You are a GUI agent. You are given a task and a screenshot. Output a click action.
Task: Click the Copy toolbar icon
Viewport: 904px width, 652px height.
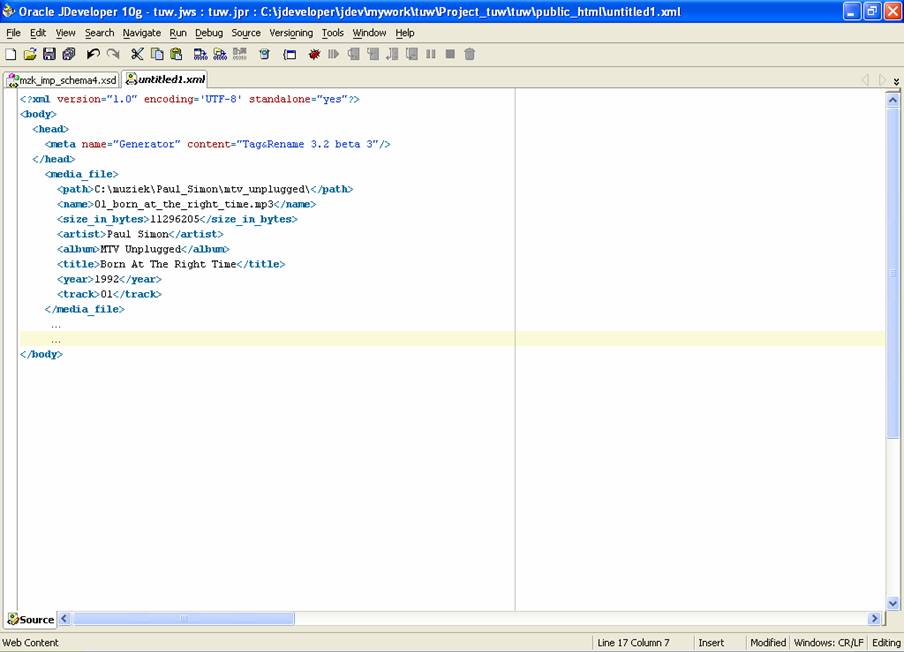[x=157, y=54]
